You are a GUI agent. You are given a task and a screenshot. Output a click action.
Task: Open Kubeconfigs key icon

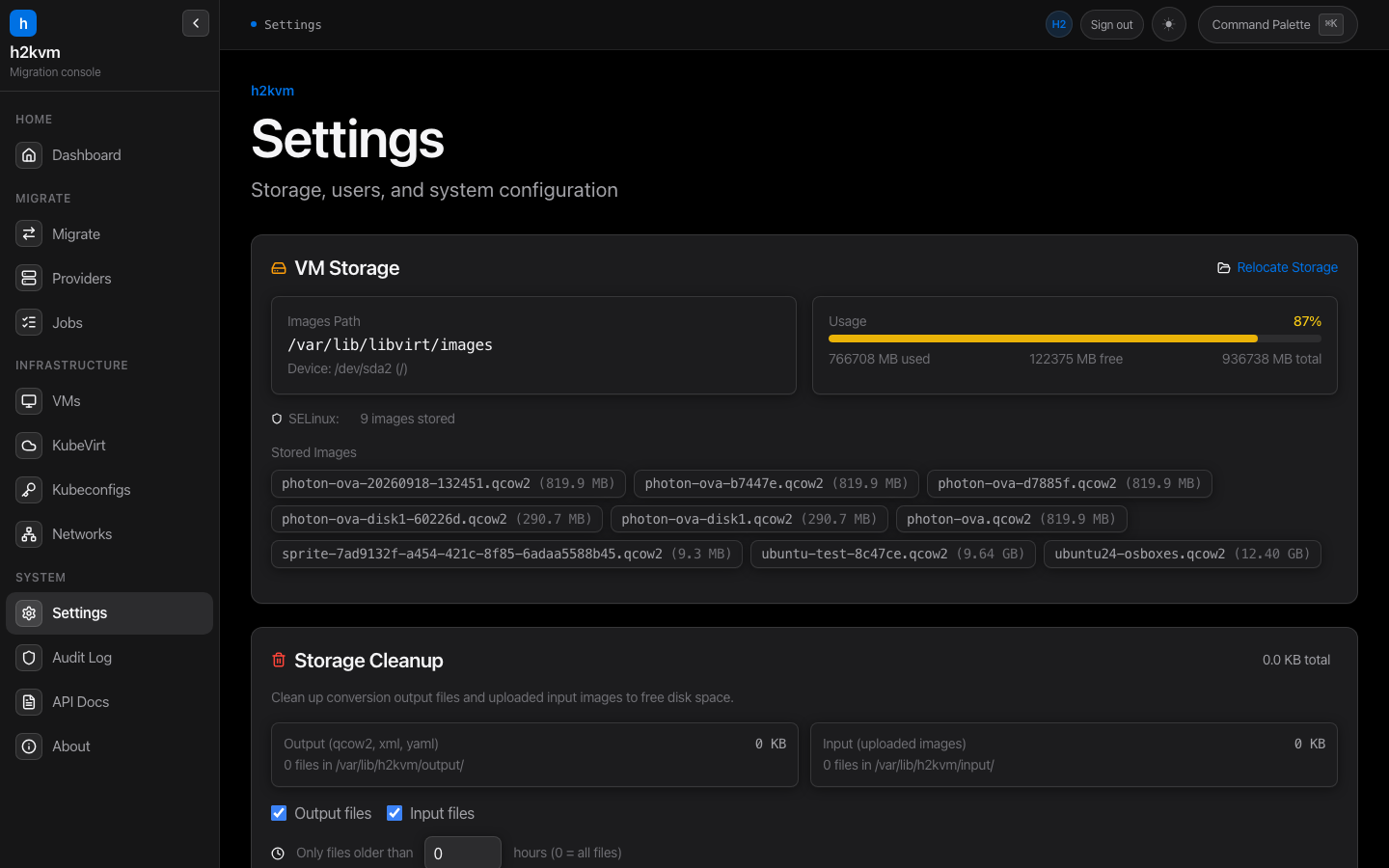29,490
